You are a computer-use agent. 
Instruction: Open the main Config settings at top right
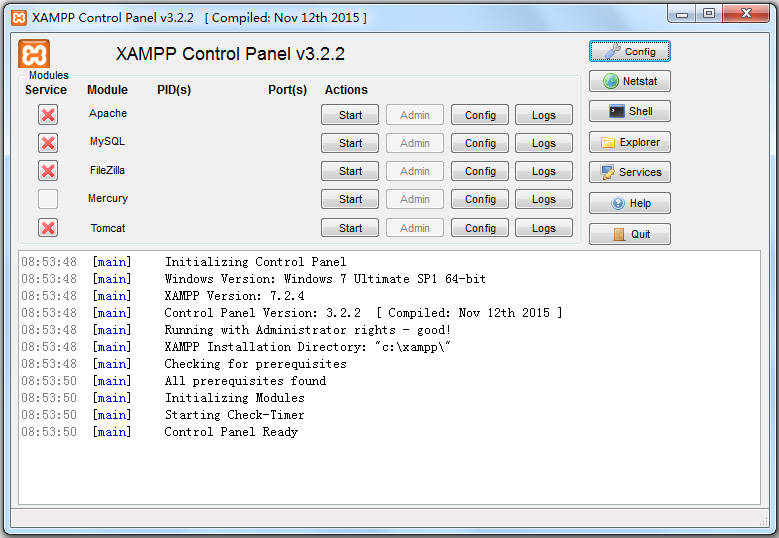coord(629,51)
